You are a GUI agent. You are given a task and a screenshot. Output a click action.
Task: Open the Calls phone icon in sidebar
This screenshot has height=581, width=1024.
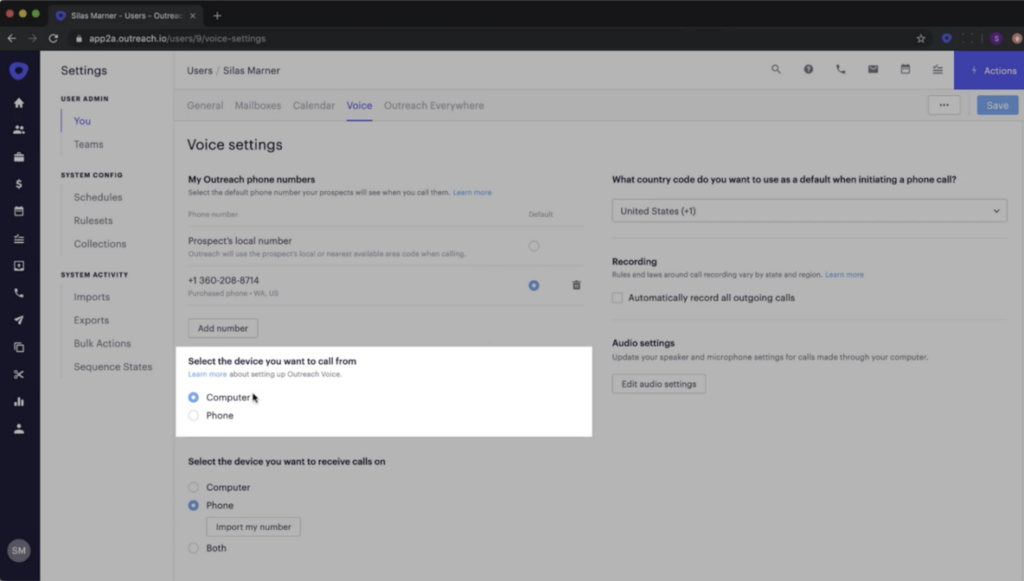19,293
